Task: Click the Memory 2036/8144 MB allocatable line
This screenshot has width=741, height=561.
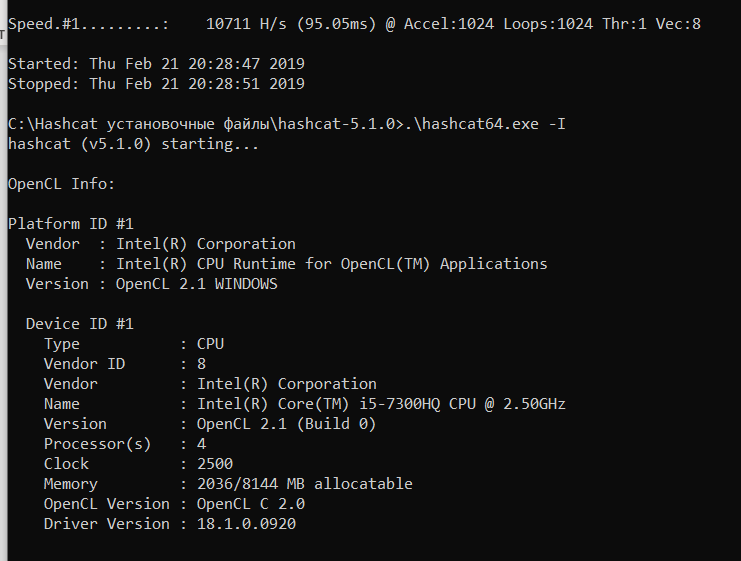Action: (228, 484)
